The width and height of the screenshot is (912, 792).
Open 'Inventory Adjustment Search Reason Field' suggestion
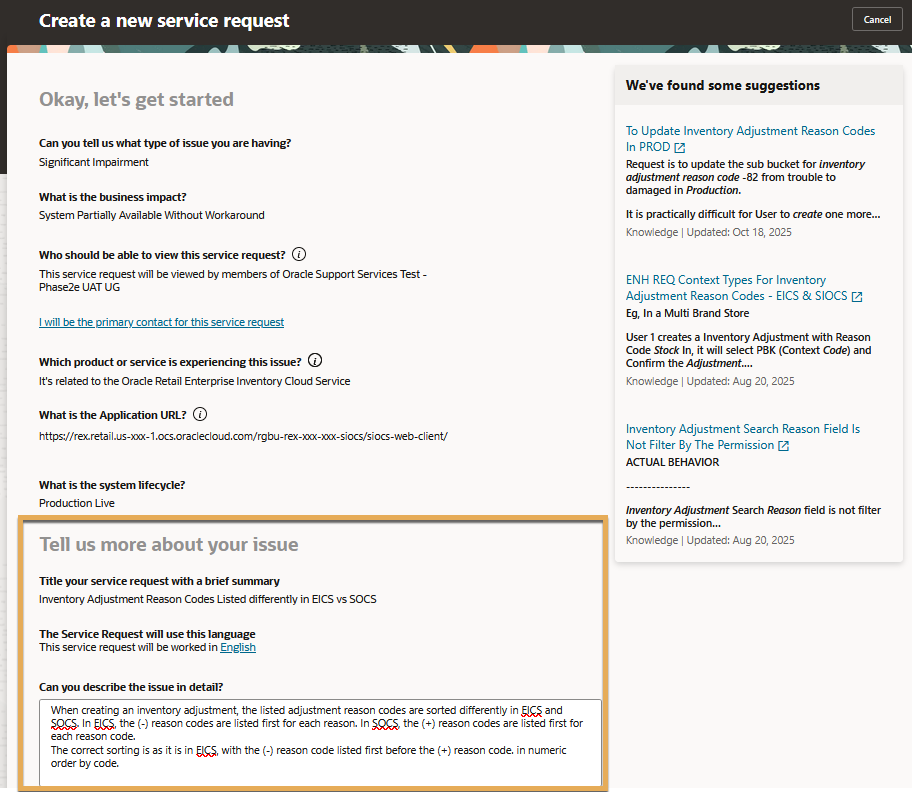[743, 437]
